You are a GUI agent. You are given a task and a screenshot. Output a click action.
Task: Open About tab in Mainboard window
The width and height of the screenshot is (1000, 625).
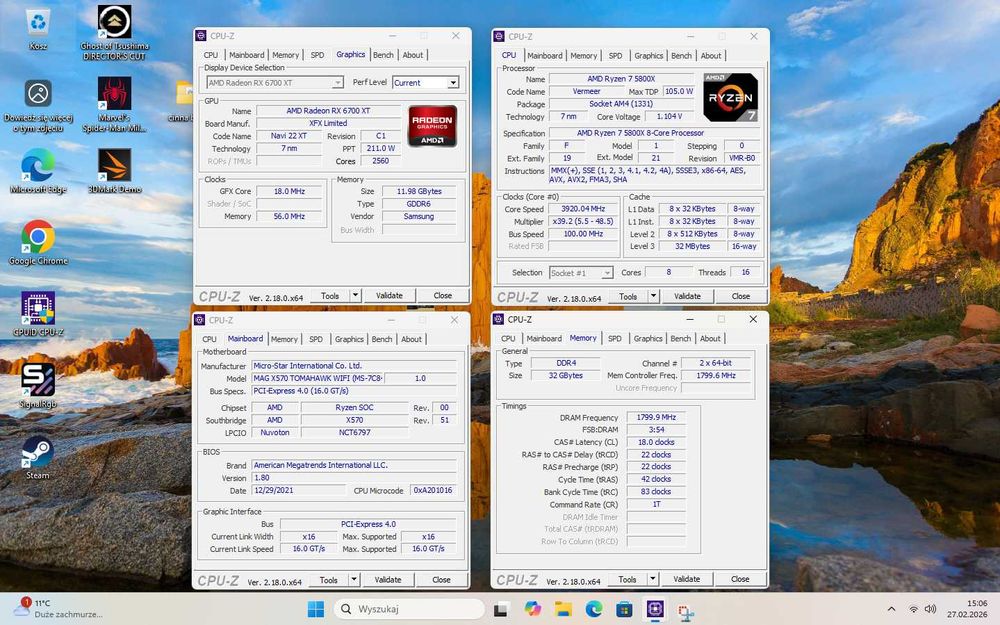411,339
